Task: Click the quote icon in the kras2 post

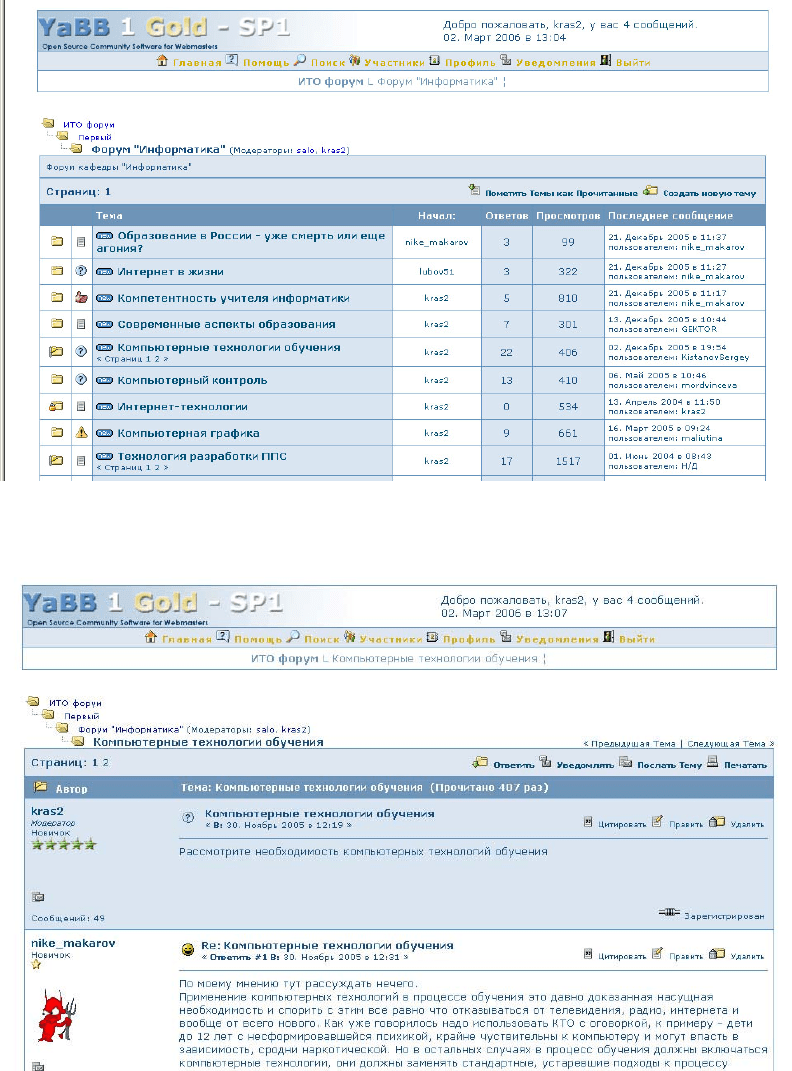Action: click(x=588, y=822)
